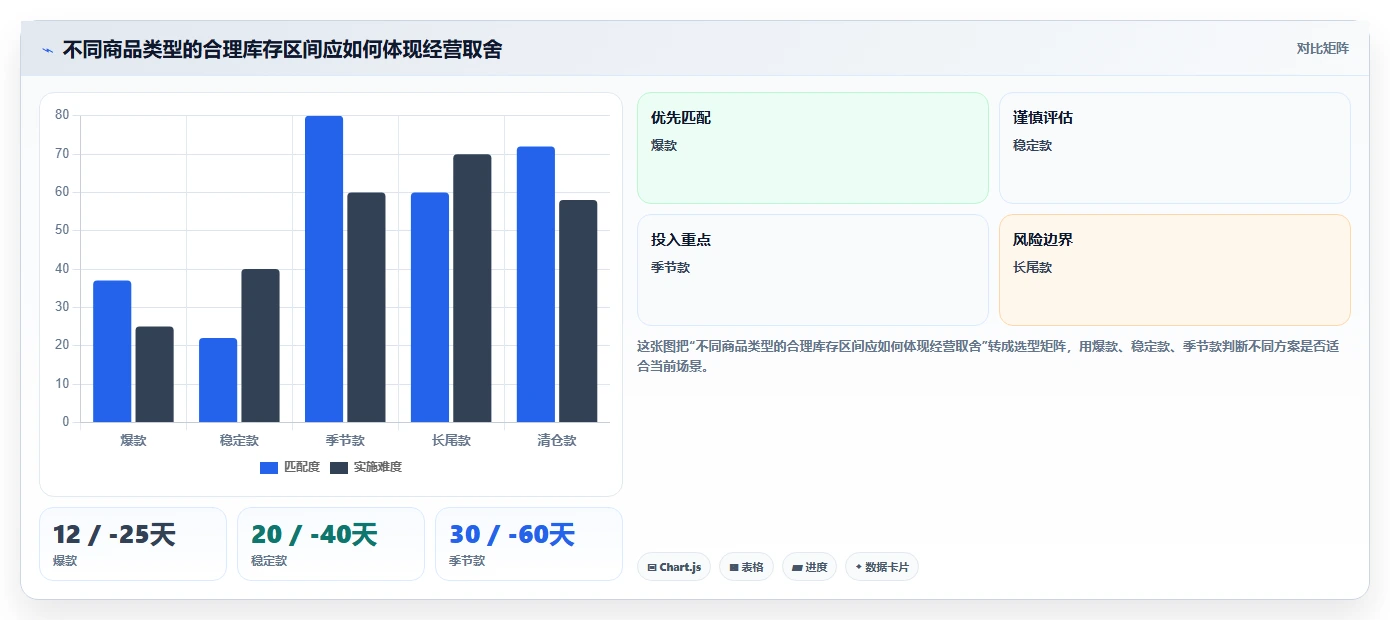Click the 季节款 axis label under chart

point(345,440)
